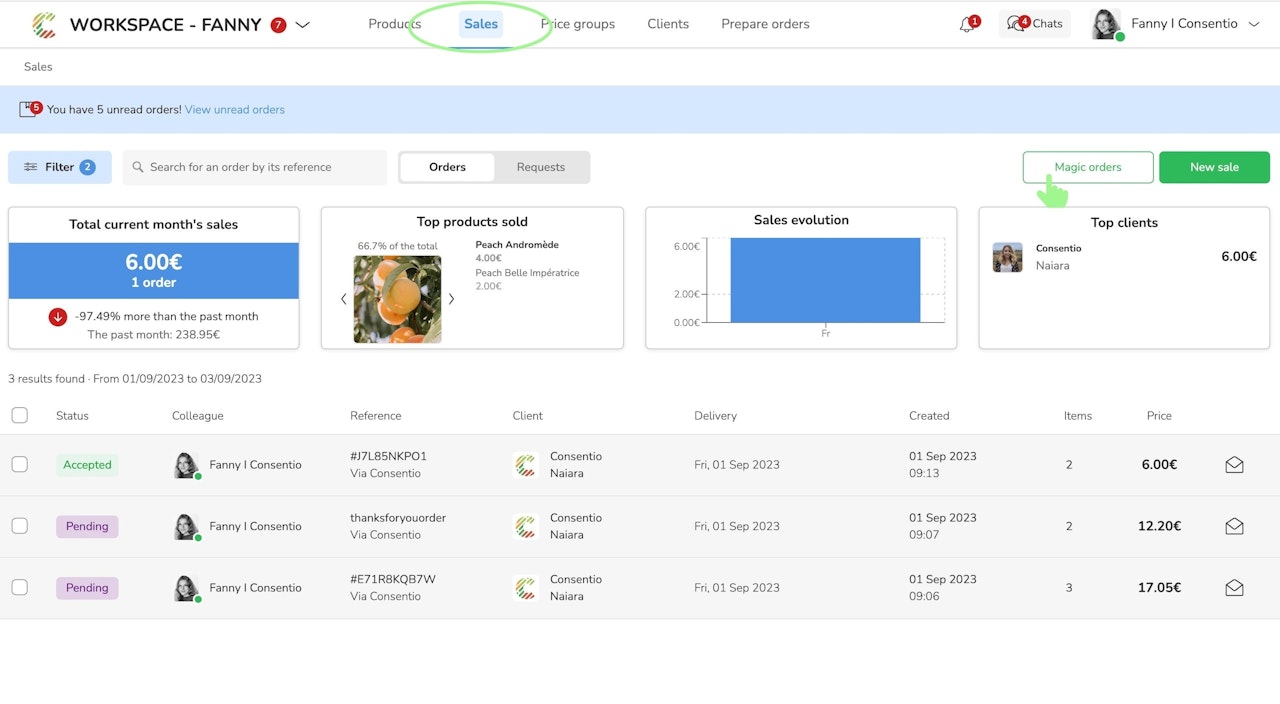Show previous top product with left arrow
The image size is (1280, 704).
(343, 299)
